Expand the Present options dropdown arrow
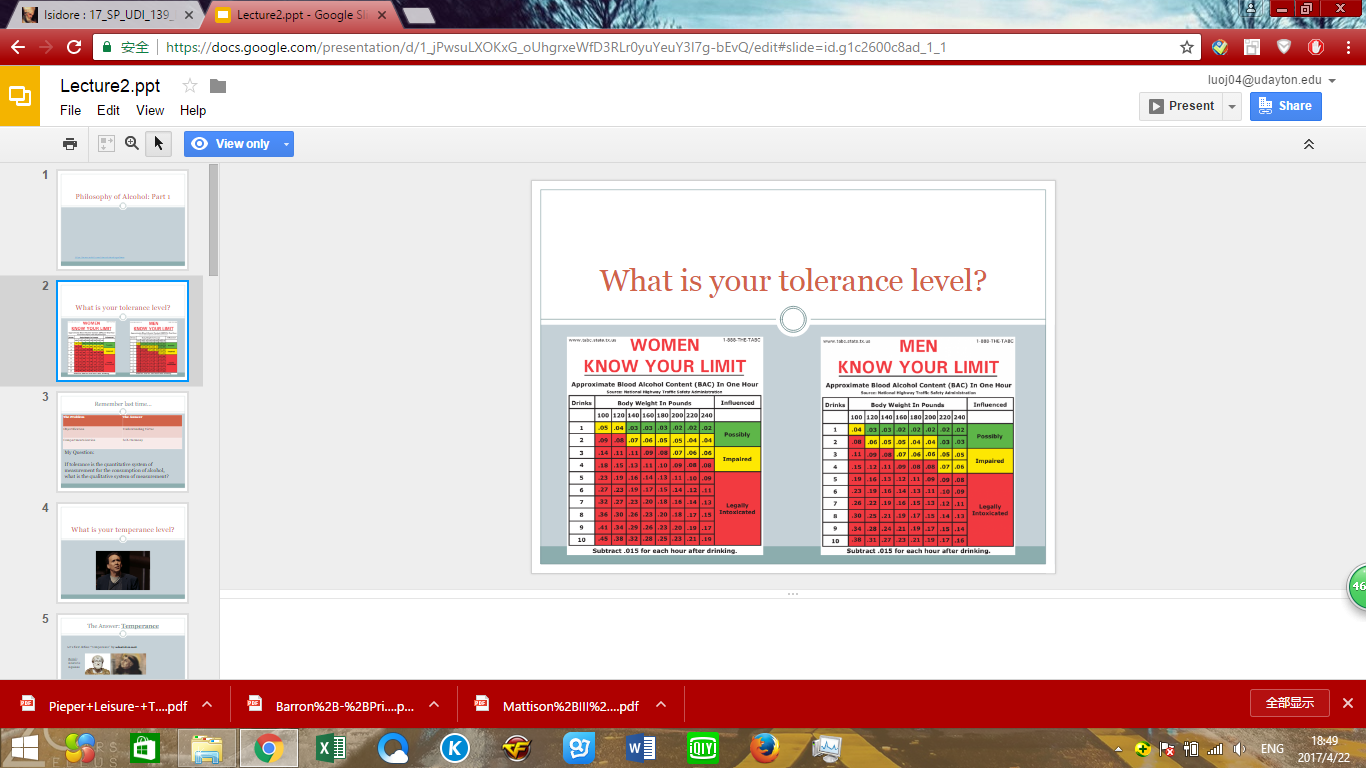This screenshot has height=768, width=1366. pyautogui.click(x=1232, y=106)
